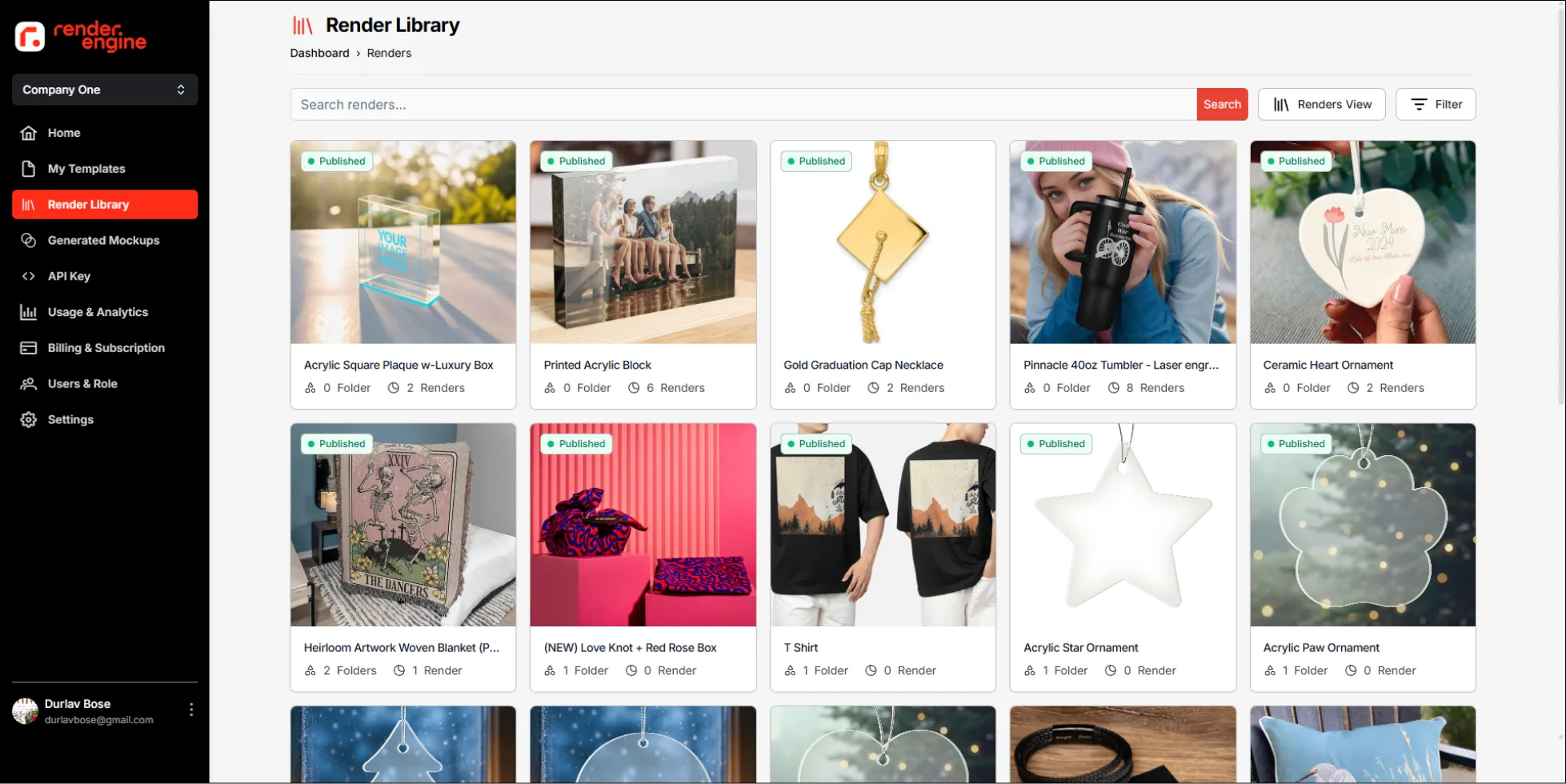Open Usage & Analytics
The width and height of the screenshot is (1566, 784).
pyautogui.click(x=105, y=312)
